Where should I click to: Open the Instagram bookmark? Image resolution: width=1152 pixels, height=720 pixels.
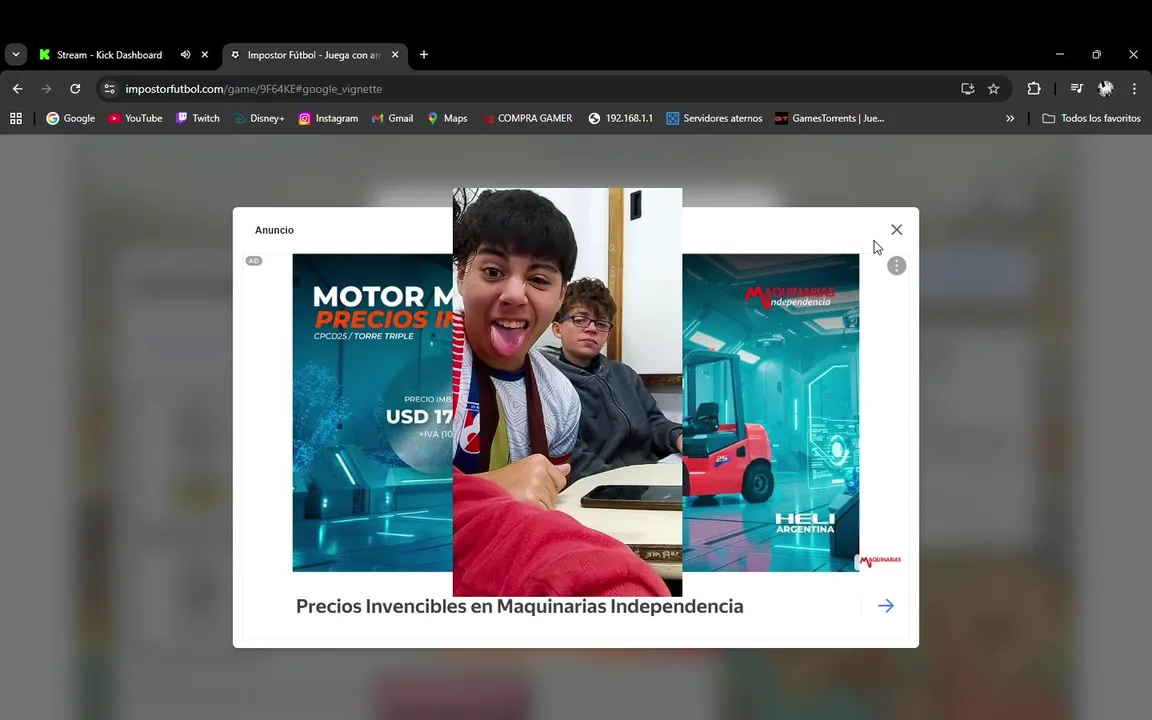[328, 118]
